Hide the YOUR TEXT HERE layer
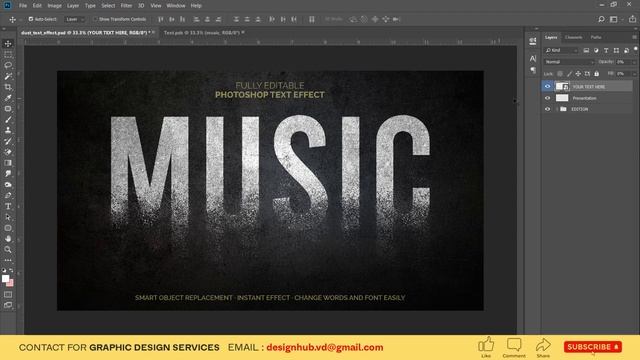This screenshot has height=360, width=640. (x=547, y=86)
